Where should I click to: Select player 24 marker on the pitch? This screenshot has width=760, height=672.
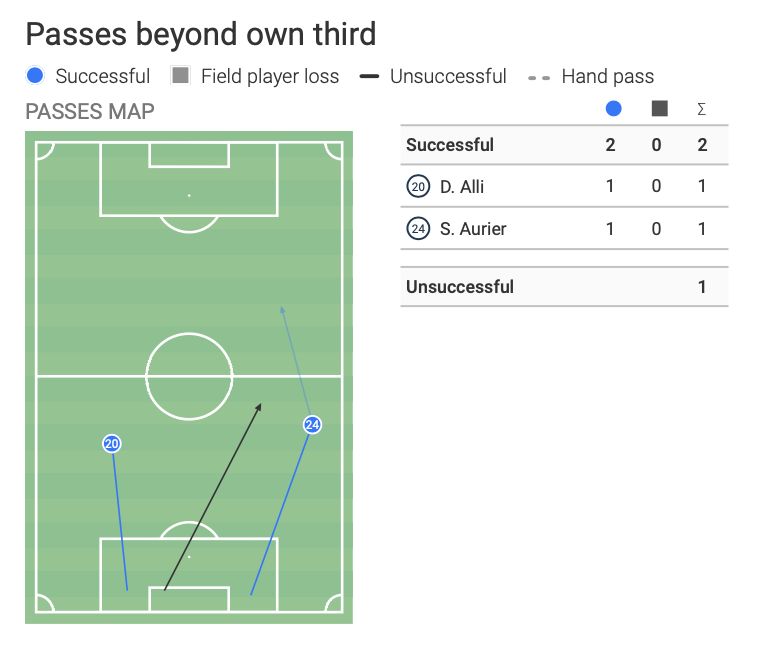(x=312, y=425)
